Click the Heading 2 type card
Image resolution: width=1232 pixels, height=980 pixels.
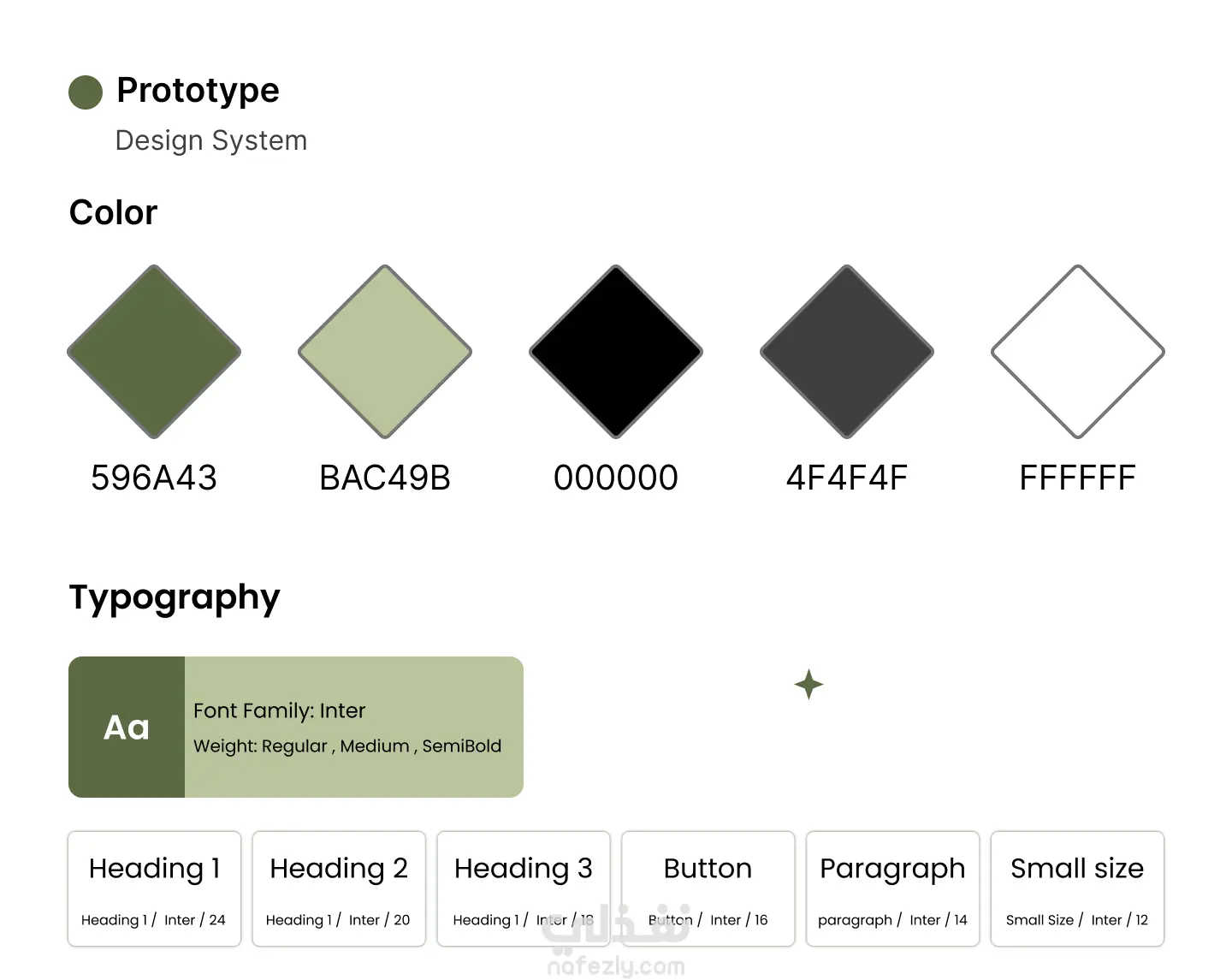tap(339, 888)
